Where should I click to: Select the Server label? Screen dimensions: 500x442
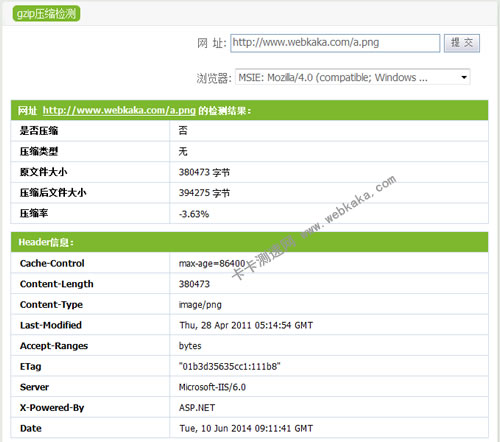(x=34, y=387)
